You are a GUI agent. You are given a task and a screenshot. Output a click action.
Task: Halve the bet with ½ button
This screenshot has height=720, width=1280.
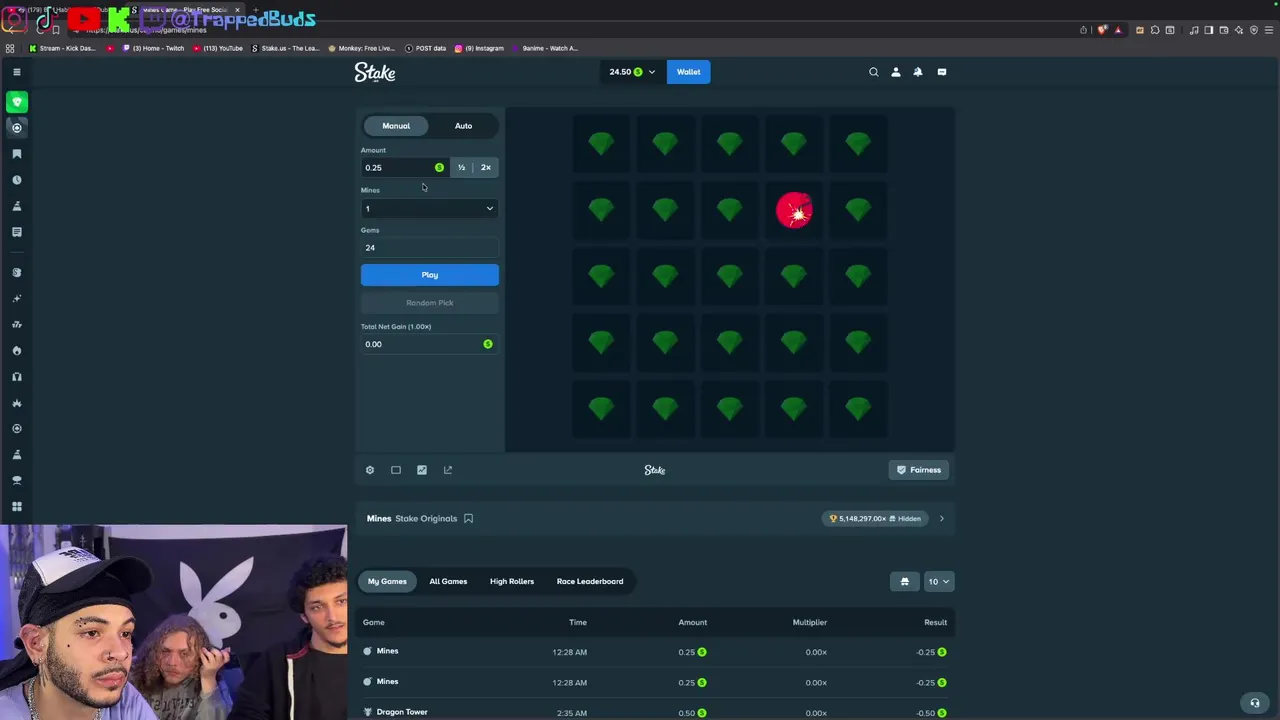click(x=461, y=168)
